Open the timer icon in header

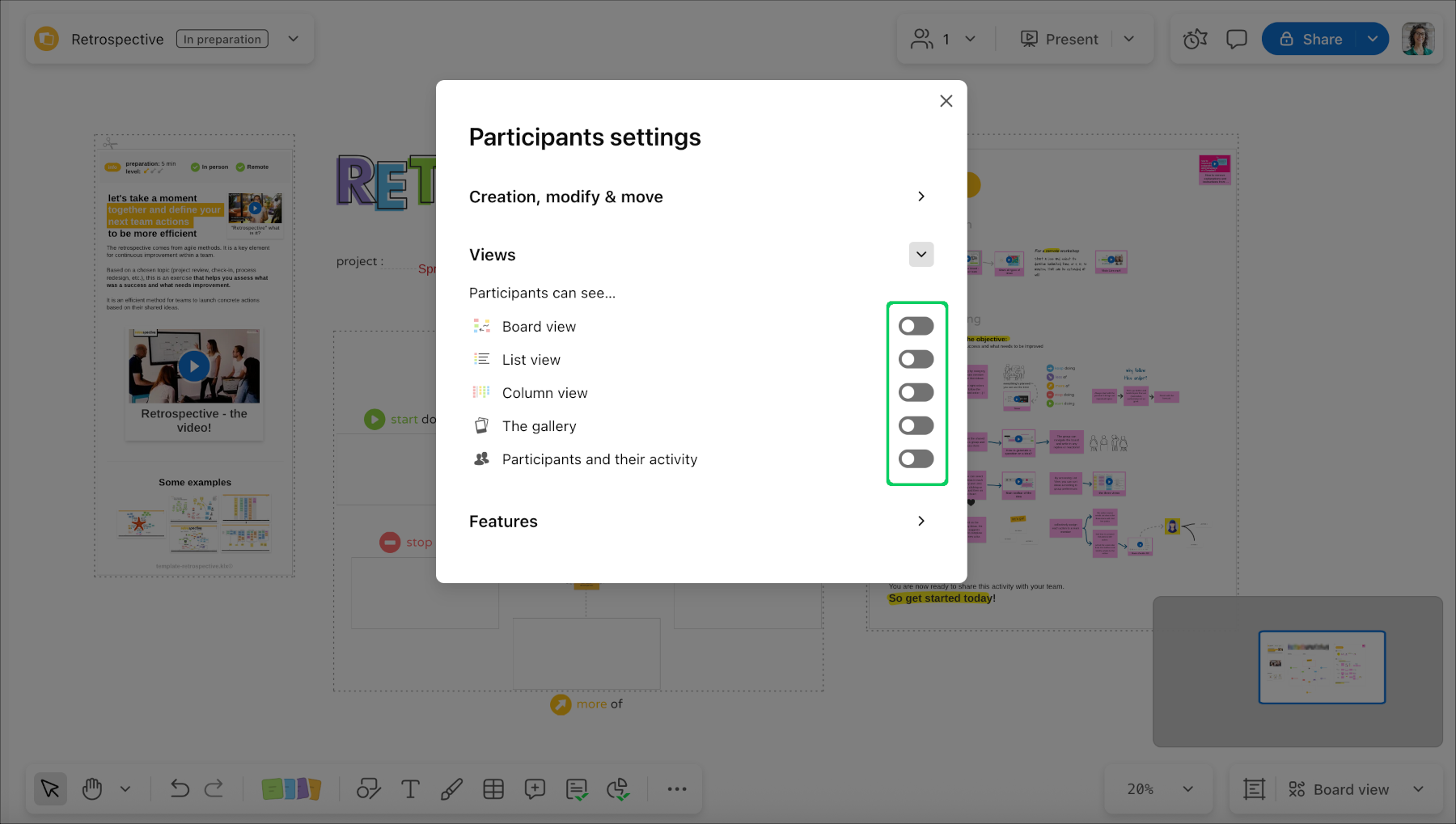(x=1195, y=39)
